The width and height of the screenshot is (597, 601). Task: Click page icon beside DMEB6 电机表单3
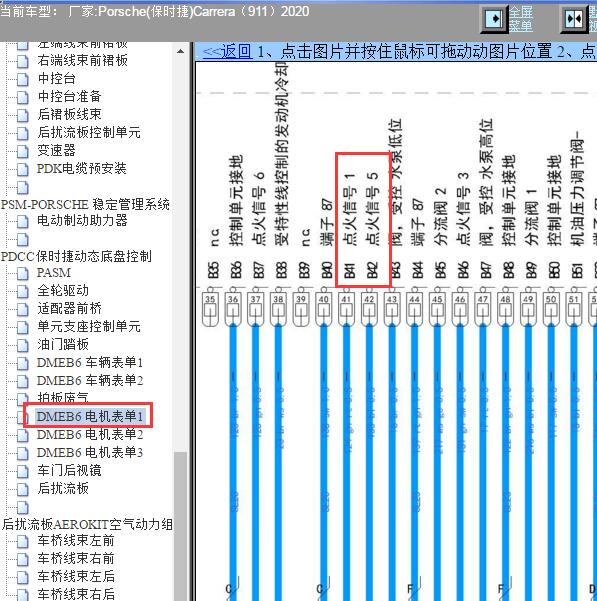click(x=23, y=453)
